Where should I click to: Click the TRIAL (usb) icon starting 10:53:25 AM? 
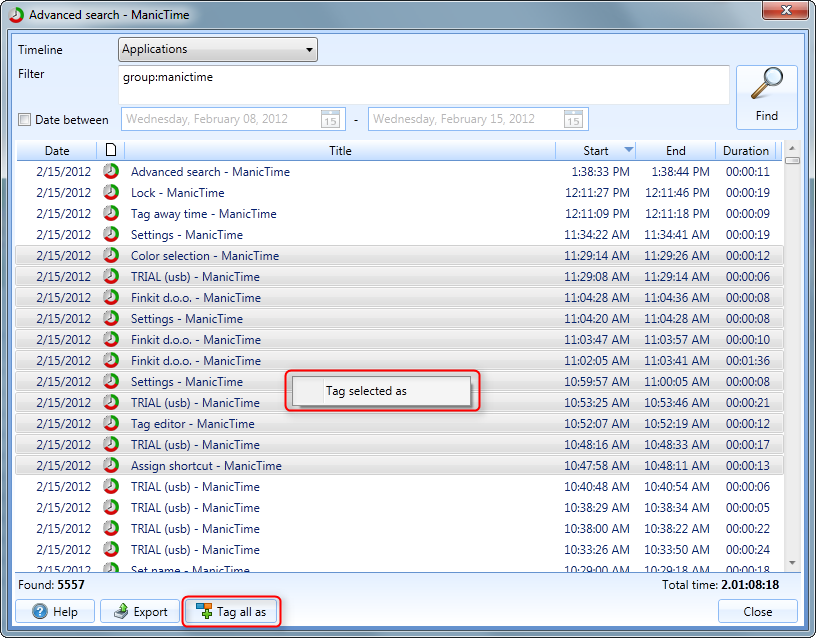tap(111, 402)
